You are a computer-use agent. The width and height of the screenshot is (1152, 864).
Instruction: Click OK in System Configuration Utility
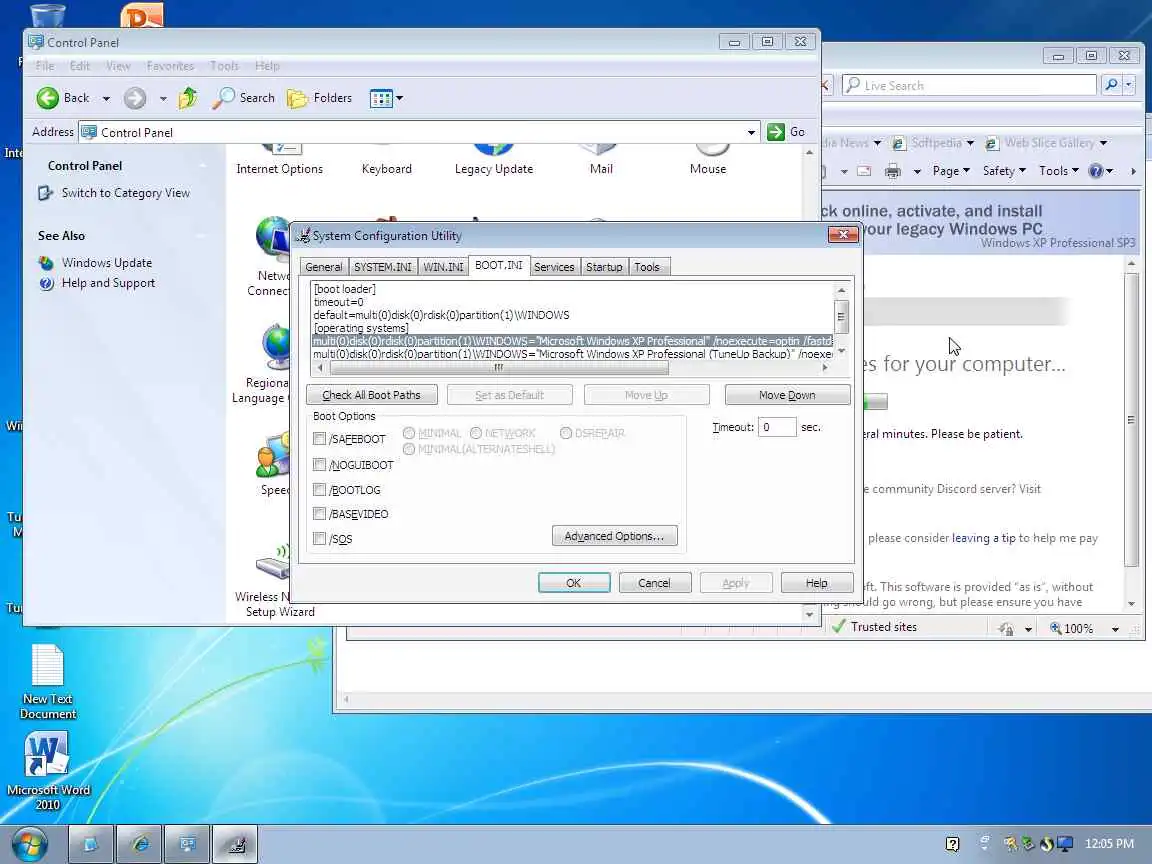pos(574,583)
